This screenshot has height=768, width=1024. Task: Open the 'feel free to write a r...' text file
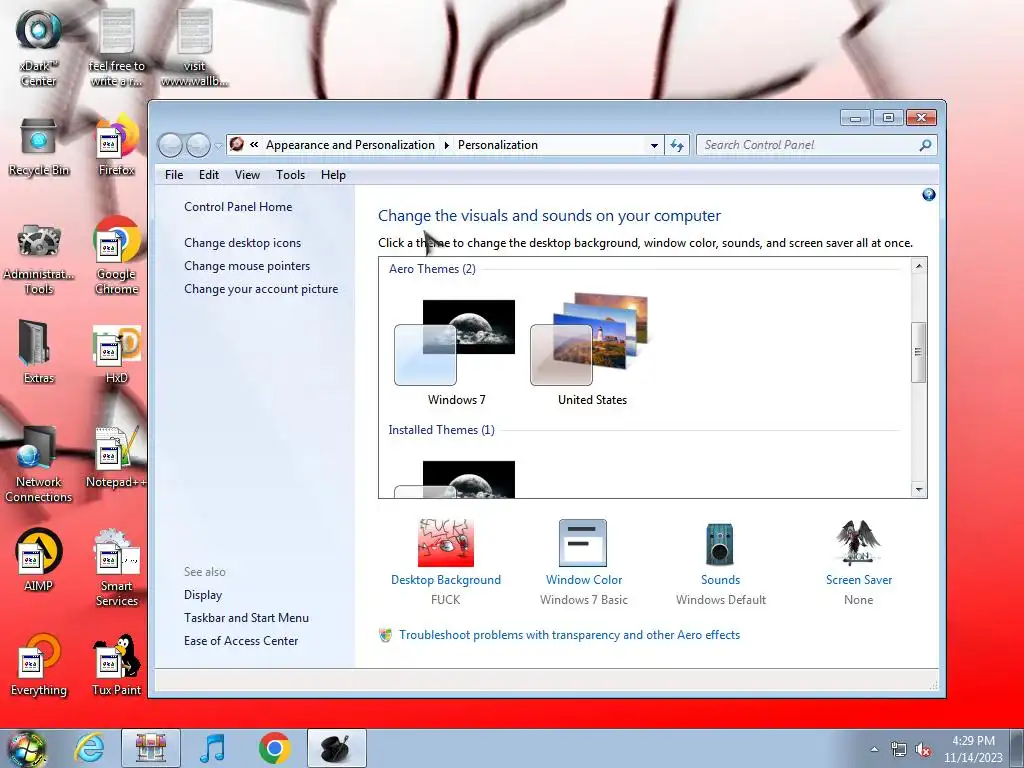coord(117,47)
